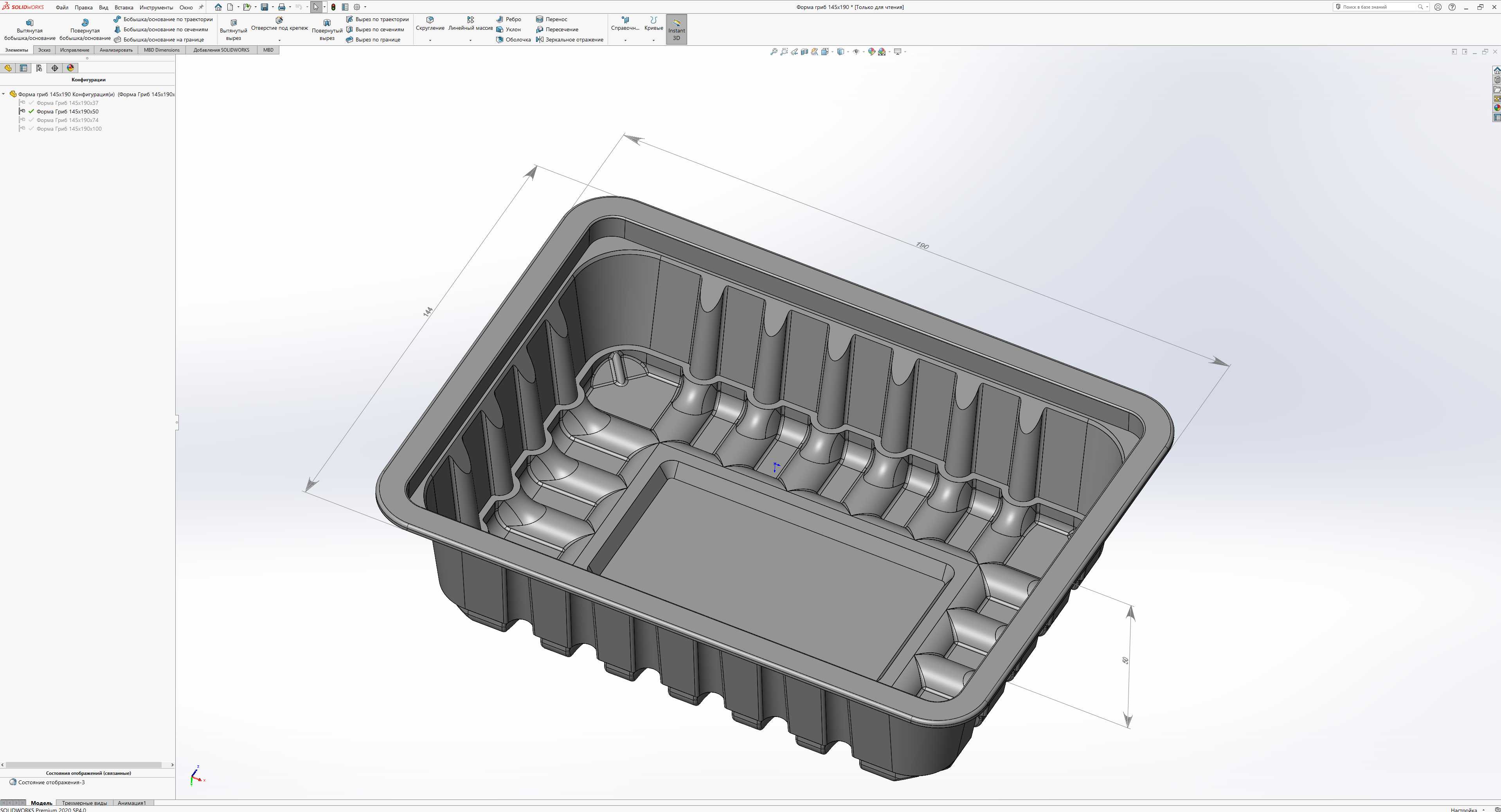Open DisplayManager color ball tab

[70, 68]
